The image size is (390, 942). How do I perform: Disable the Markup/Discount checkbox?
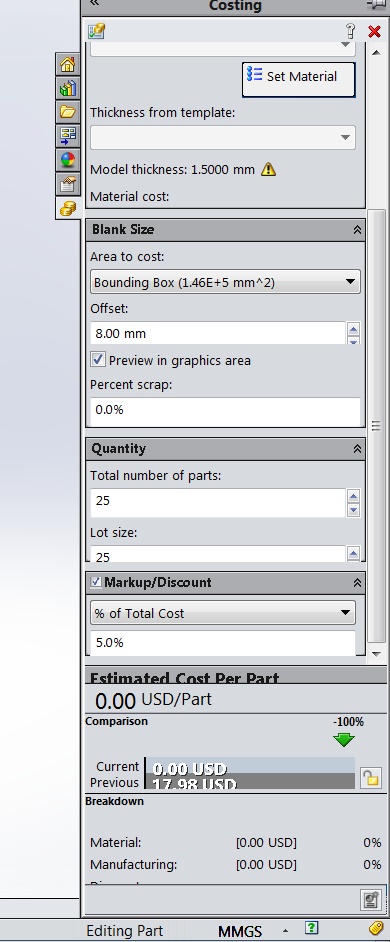tap(96, 582)
